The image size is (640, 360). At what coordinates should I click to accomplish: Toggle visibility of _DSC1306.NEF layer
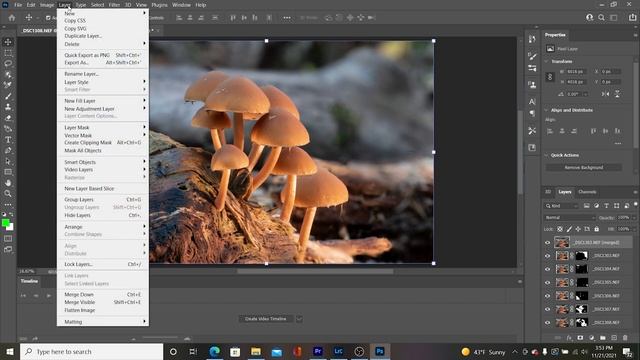(x=548, y=296)
